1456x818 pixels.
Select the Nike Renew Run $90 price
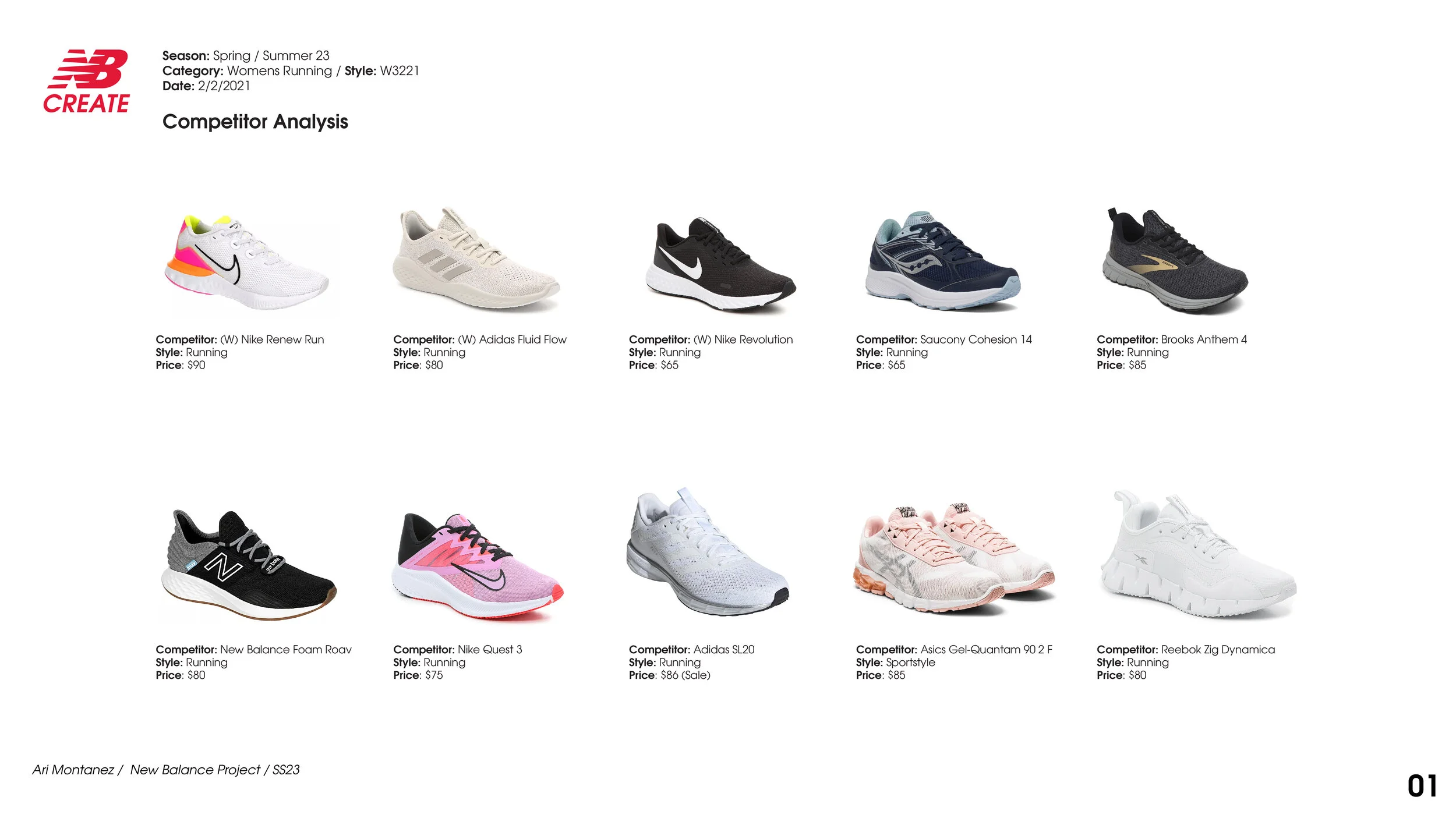[x=181, y=365]
